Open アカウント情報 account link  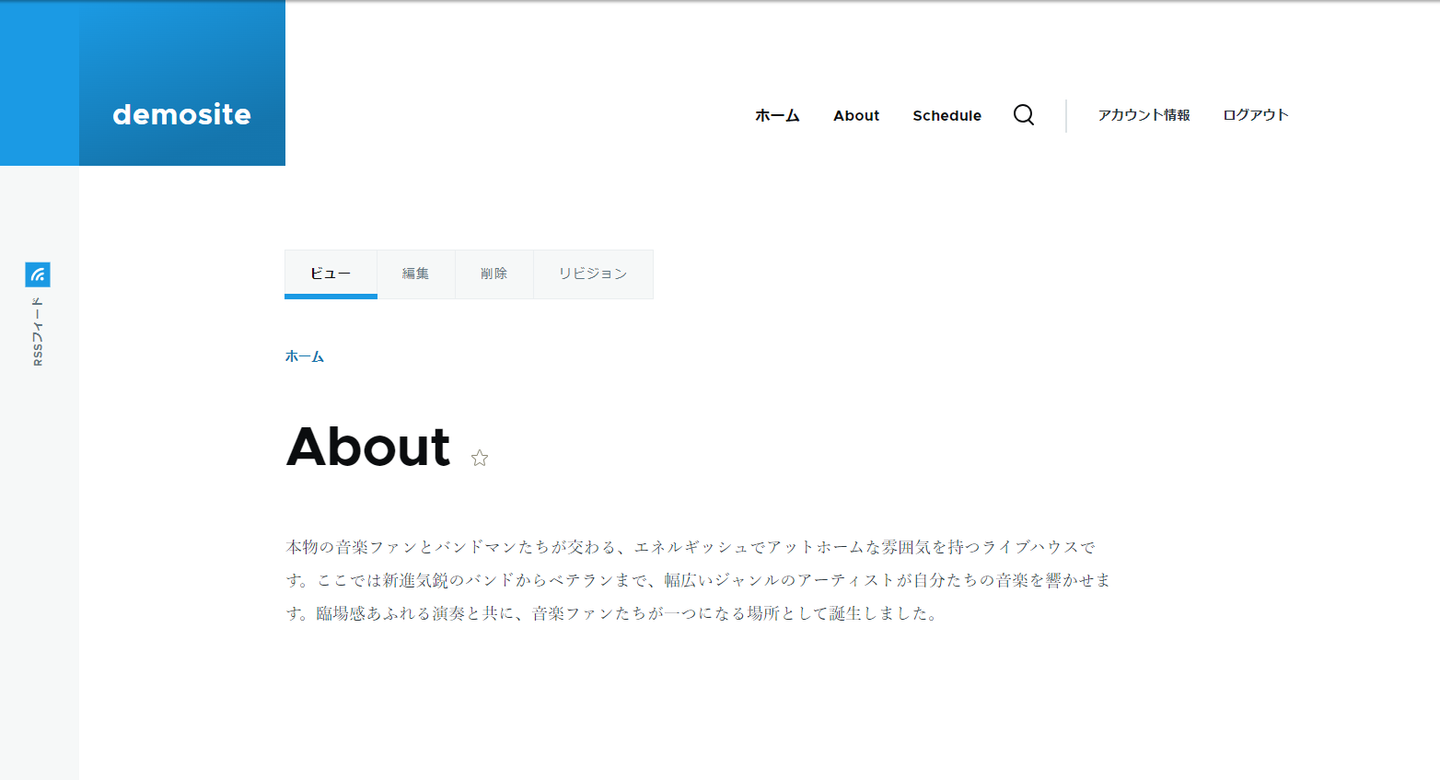coord(1144,115)
